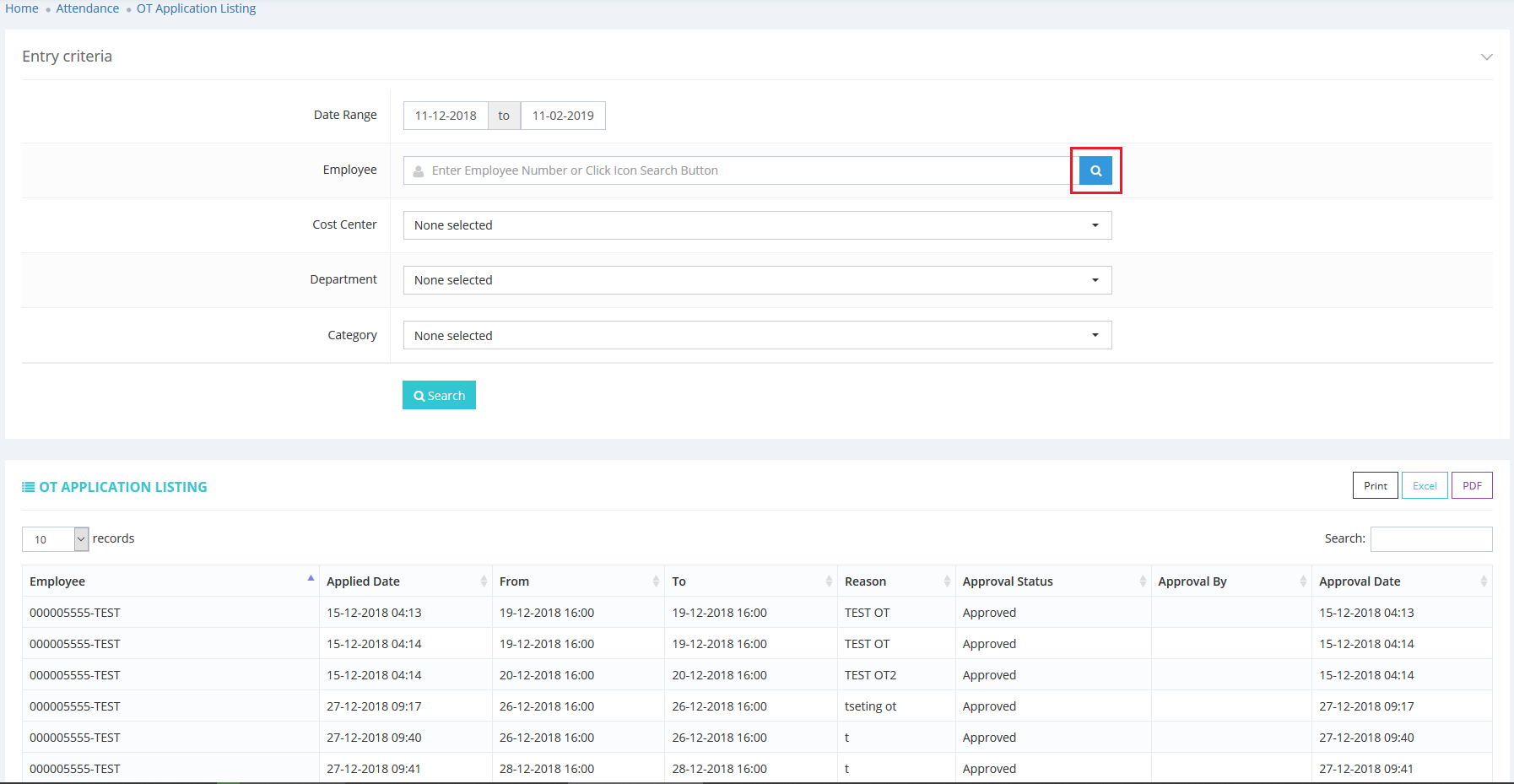Image resolution: width=1514 pixels, height=784 pixels.
Task: Export listing to Excel
Action: 1425,486
